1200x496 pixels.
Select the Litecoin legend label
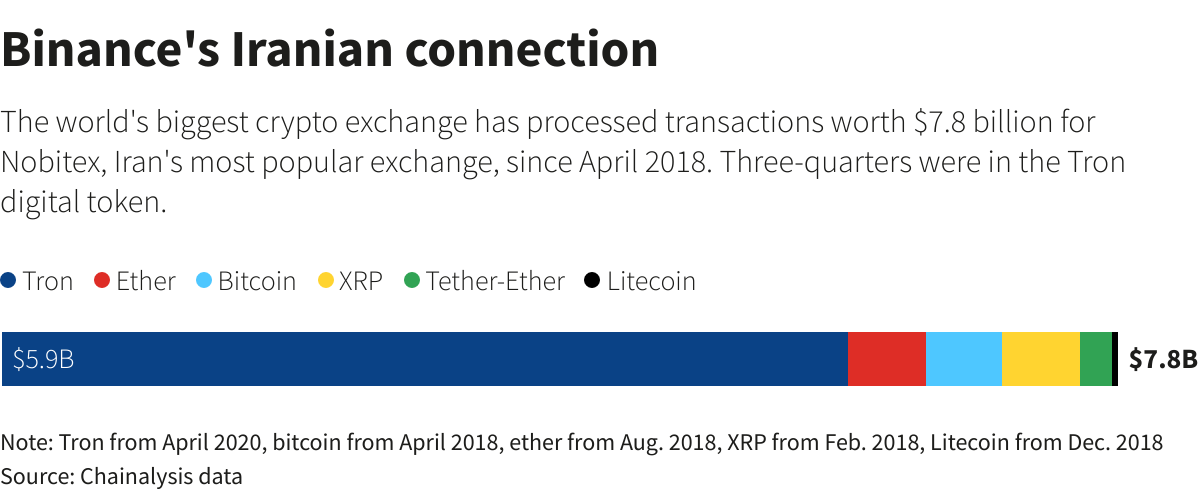point(651,281)
